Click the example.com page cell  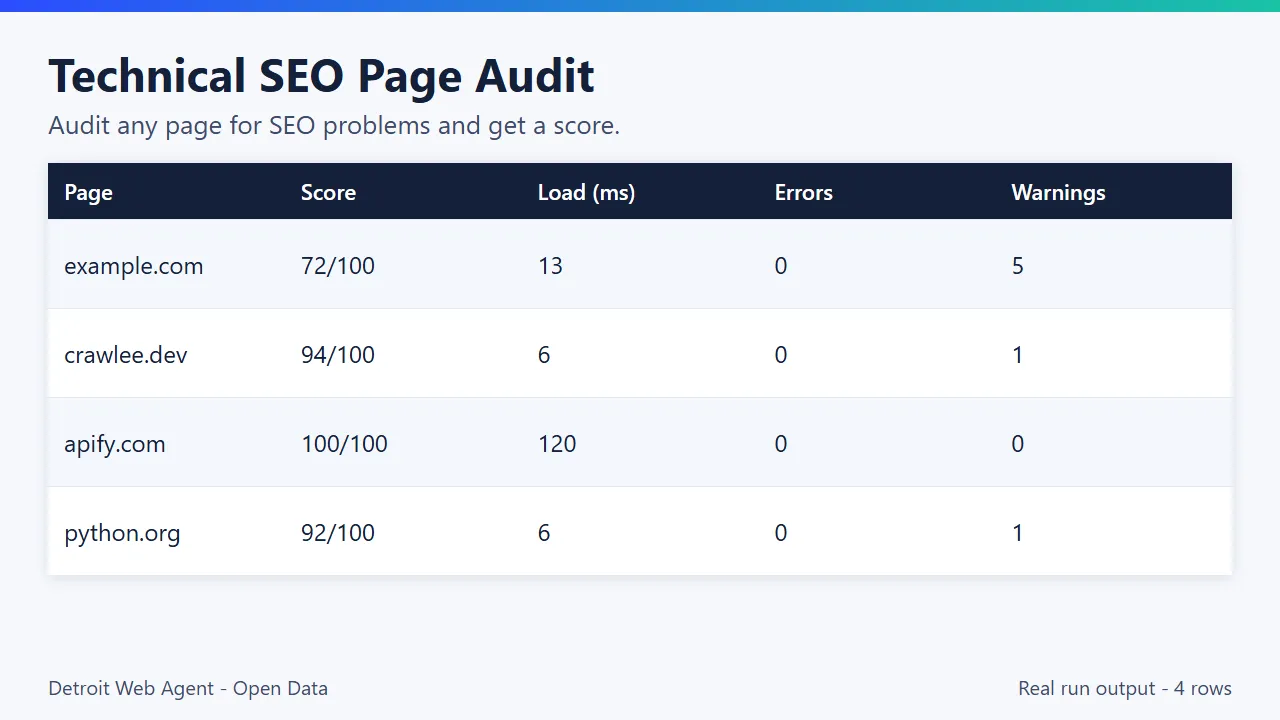(133, 266)
